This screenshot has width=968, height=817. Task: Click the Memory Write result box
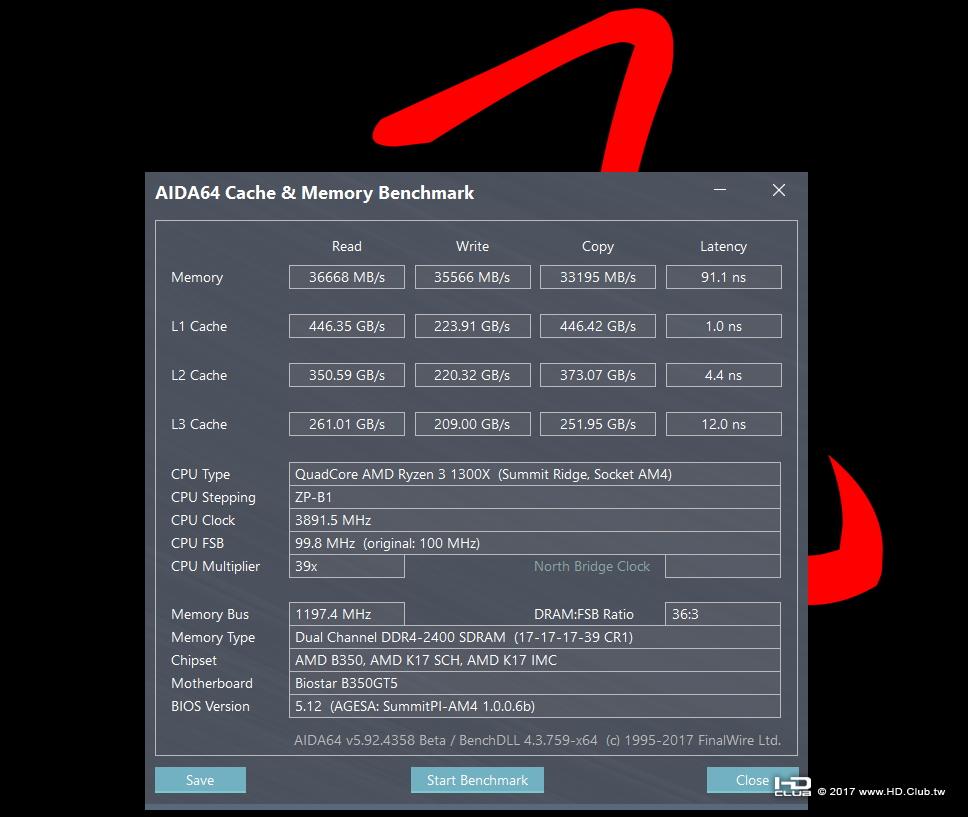472,277
